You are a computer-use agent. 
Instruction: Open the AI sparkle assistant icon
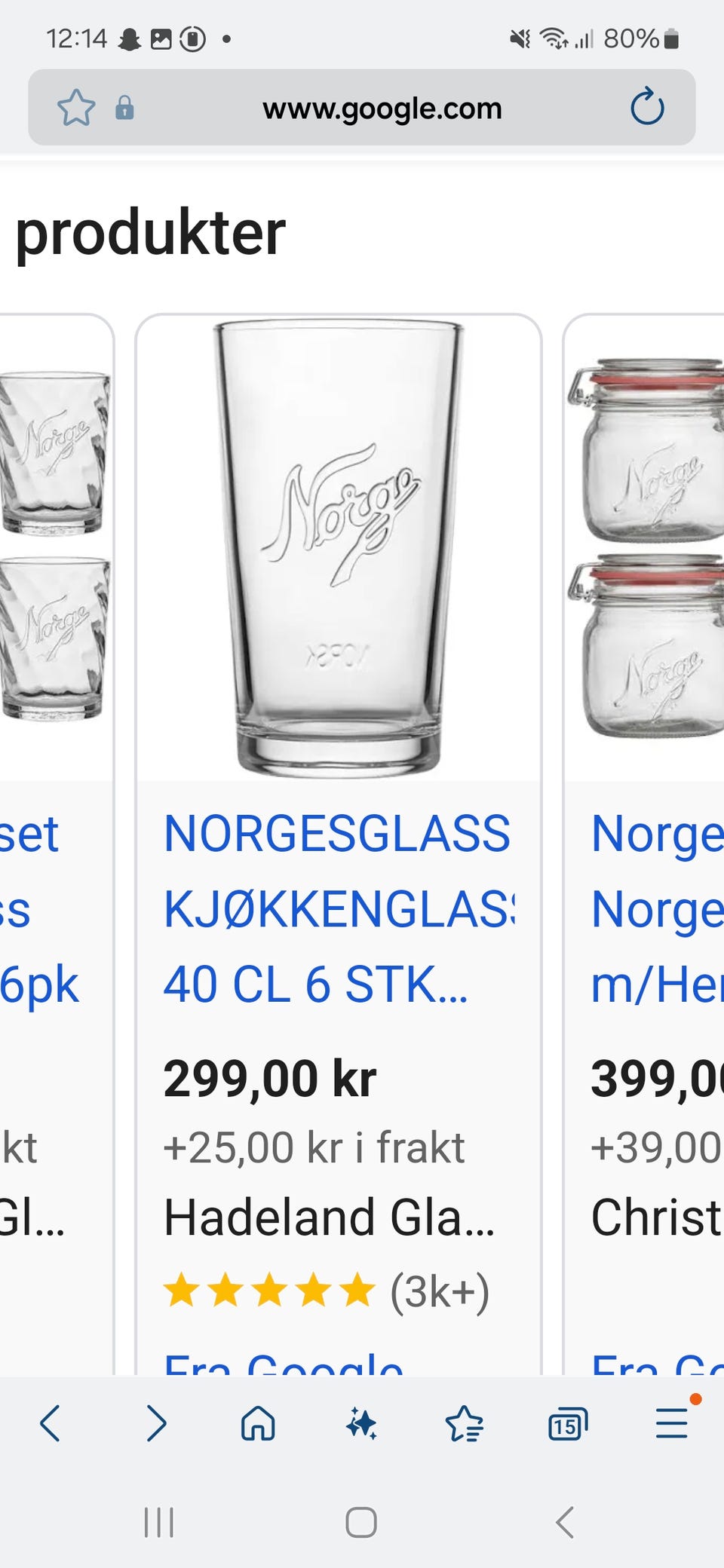(x=361, y=1423)
